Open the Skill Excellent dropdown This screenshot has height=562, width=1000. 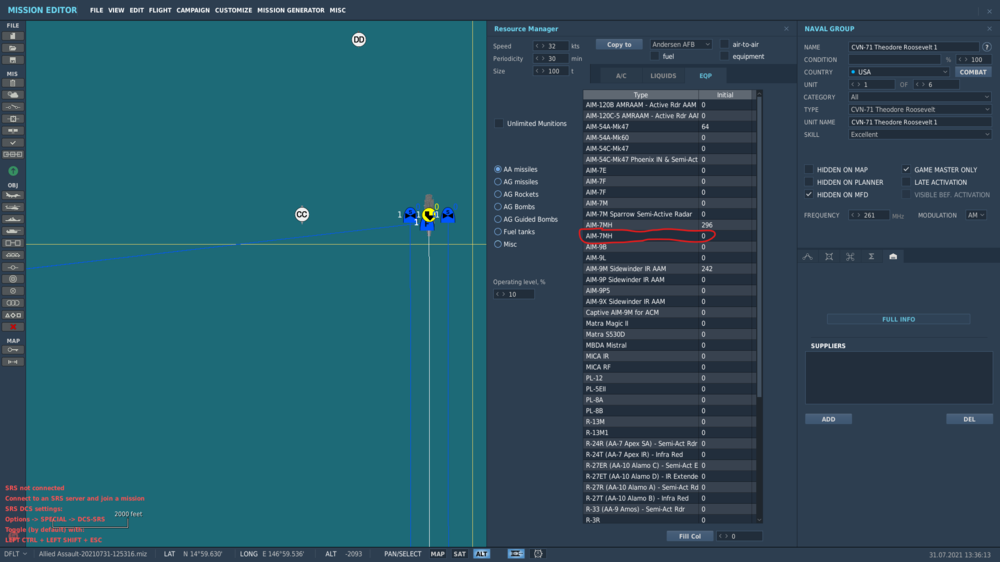click(920, 135)
